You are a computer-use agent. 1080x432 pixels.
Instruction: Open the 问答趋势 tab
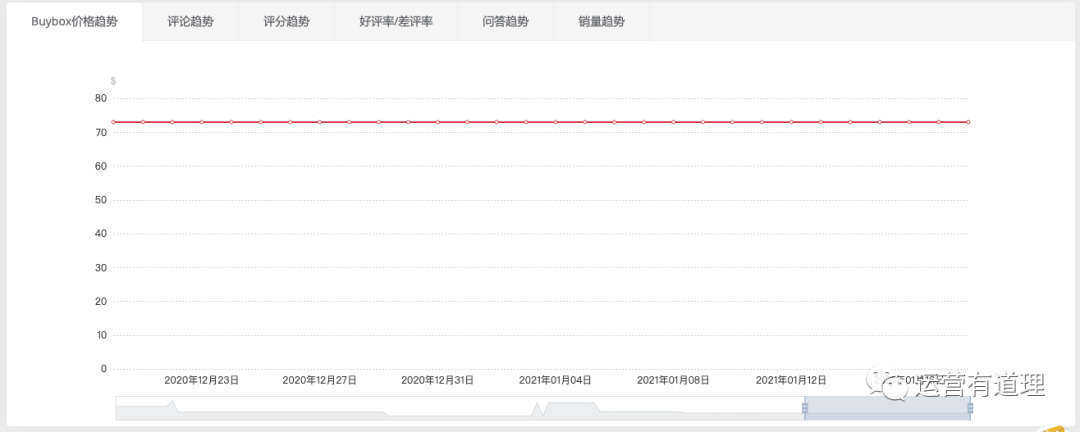(x=505, y=22)
